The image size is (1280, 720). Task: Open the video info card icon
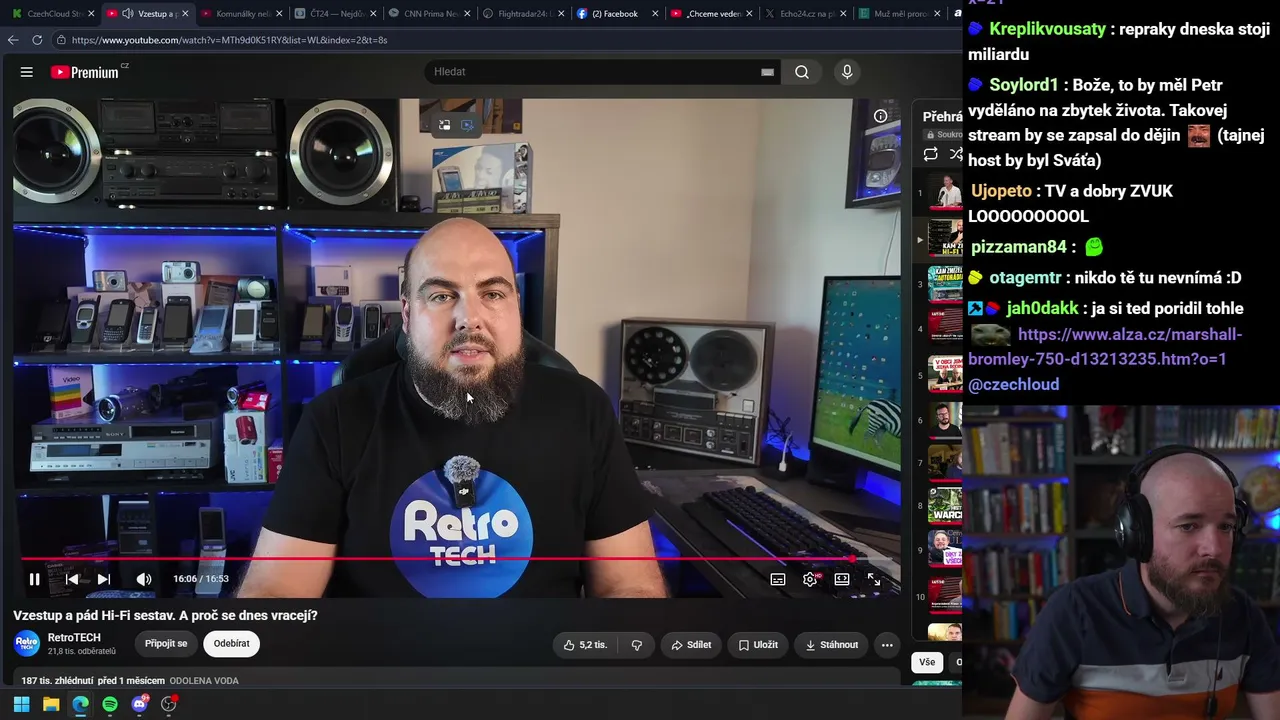click(881, 116)
